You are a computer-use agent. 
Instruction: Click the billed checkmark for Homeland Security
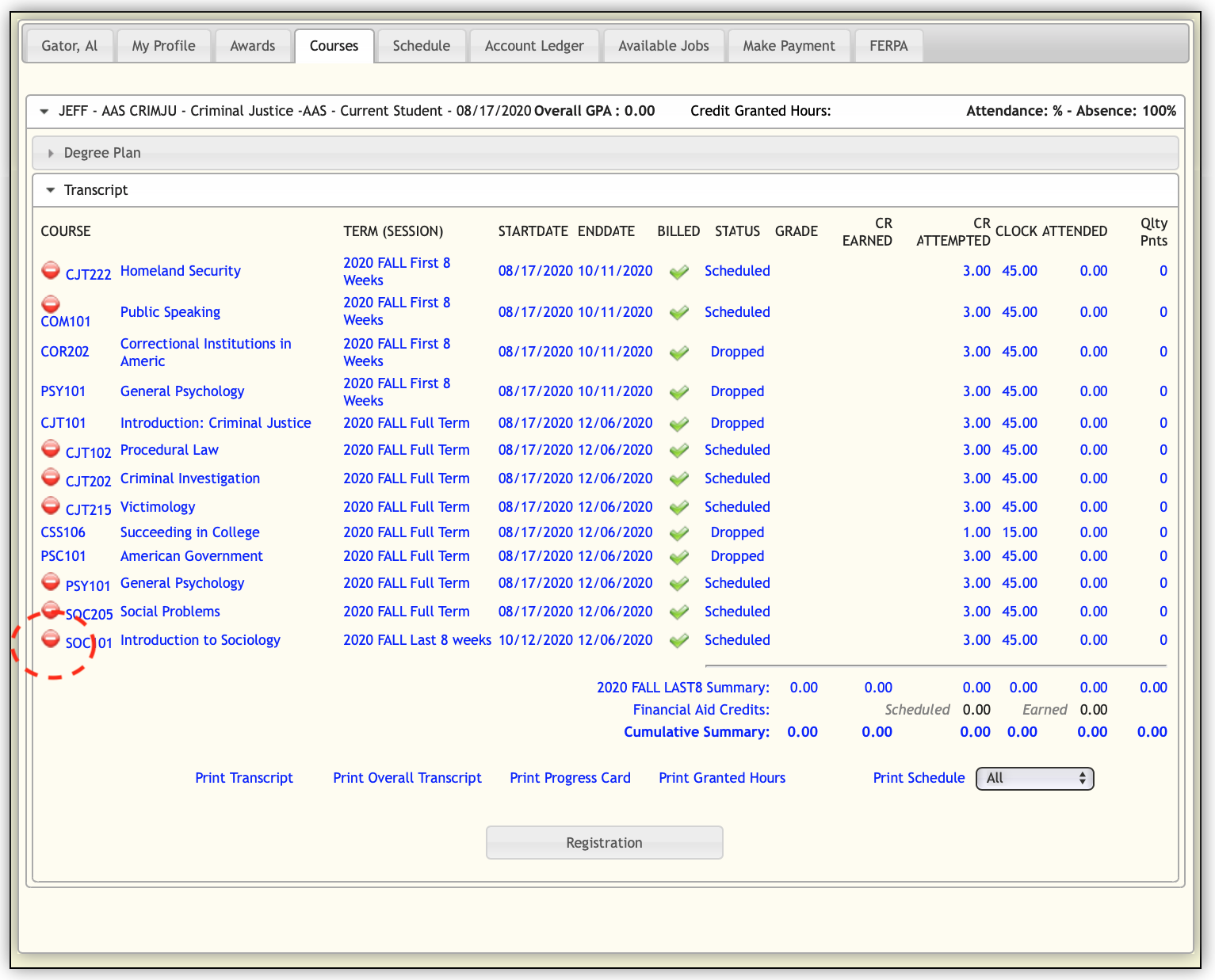pos(678,273)
